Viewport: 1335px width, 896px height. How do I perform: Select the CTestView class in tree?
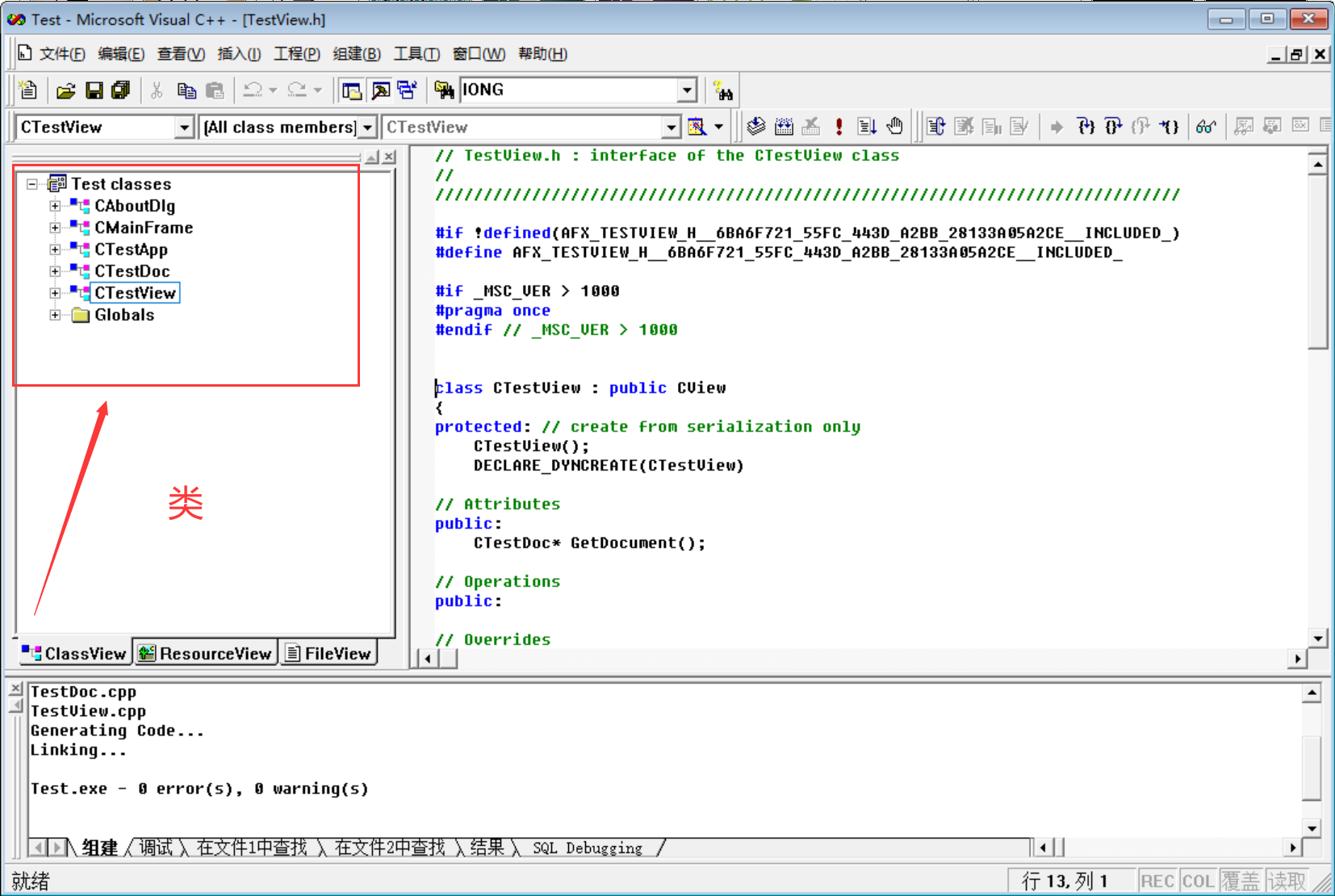135,293
